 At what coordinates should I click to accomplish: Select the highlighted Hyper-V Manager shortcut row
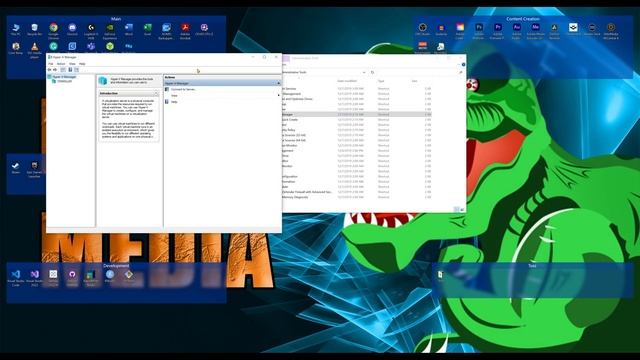pyautogui.click(x=357, y=115)
